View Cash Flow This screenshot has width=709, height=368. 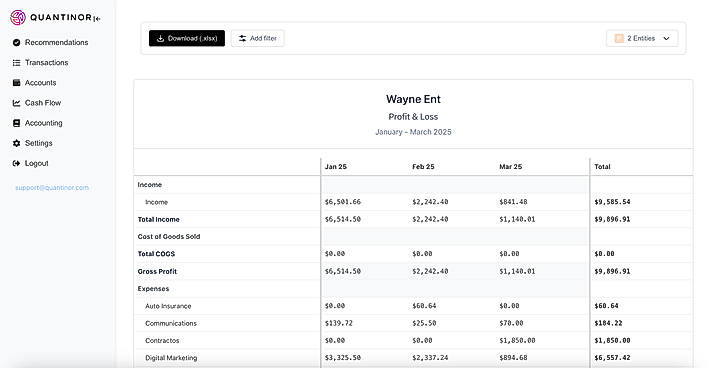[x=43, y=103]
